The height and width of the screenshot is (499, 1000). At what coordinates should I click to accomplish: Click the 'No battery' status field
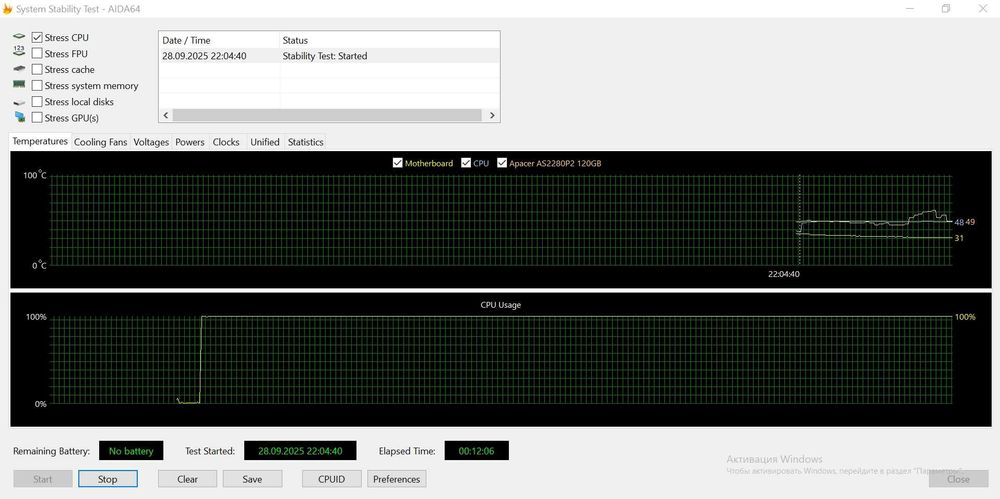click(131, 451)
